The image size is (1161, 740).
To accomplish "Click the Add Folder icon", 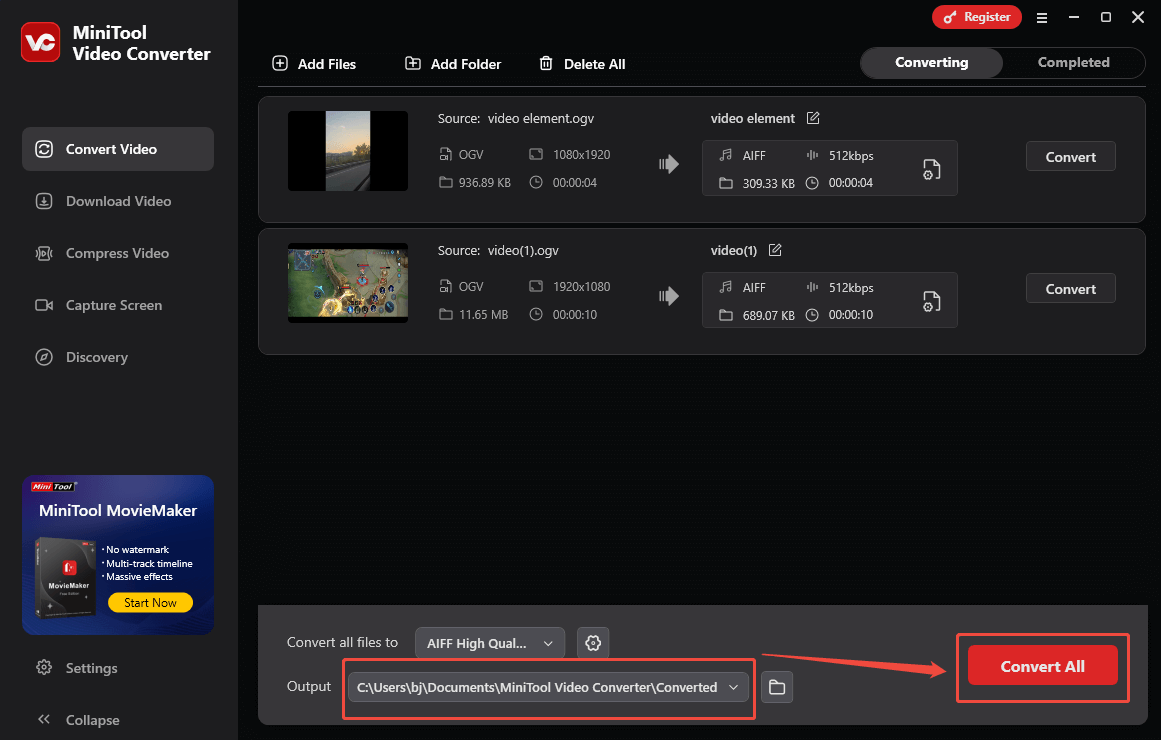I will 413,64.
